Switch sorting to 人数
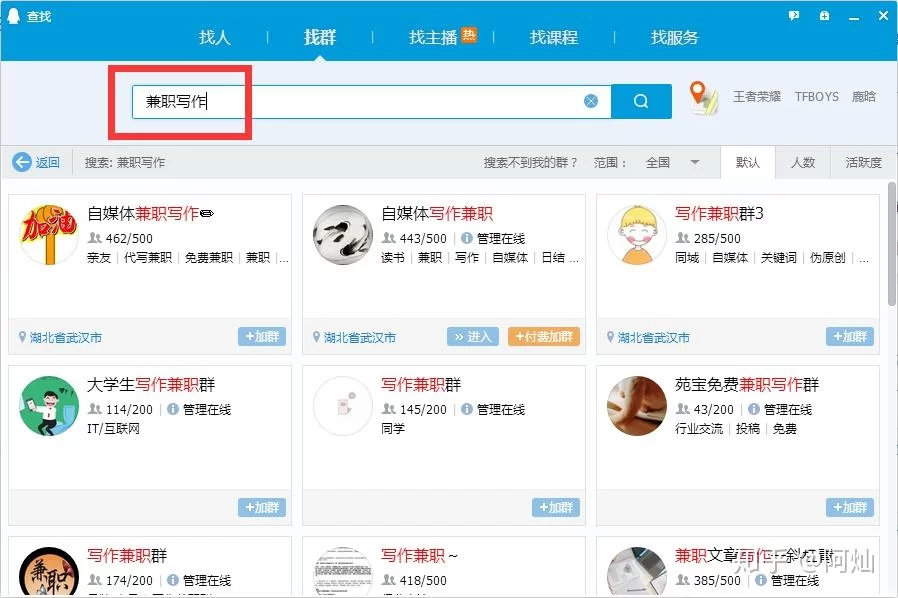 coord(804,162)
